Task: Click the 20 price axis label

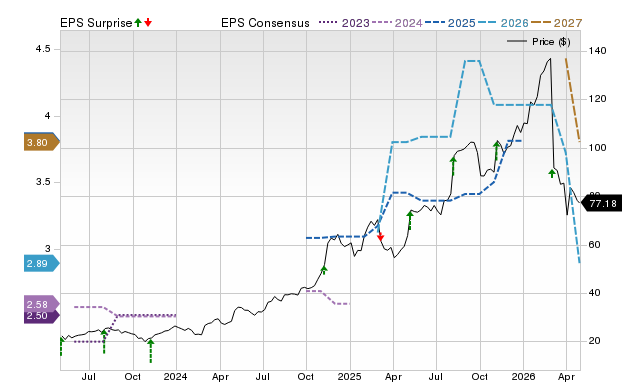Action: click(x=595, y=341)
